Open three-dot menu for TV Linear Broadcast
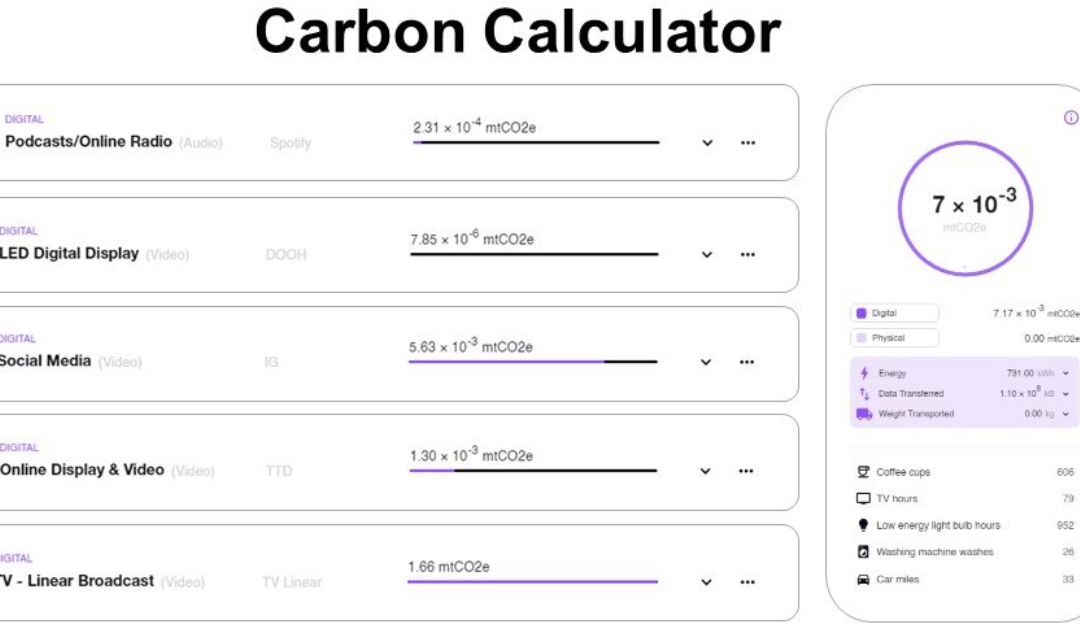Image resolution: width=1080 pixels, height=632 pixels. [747, 582]
